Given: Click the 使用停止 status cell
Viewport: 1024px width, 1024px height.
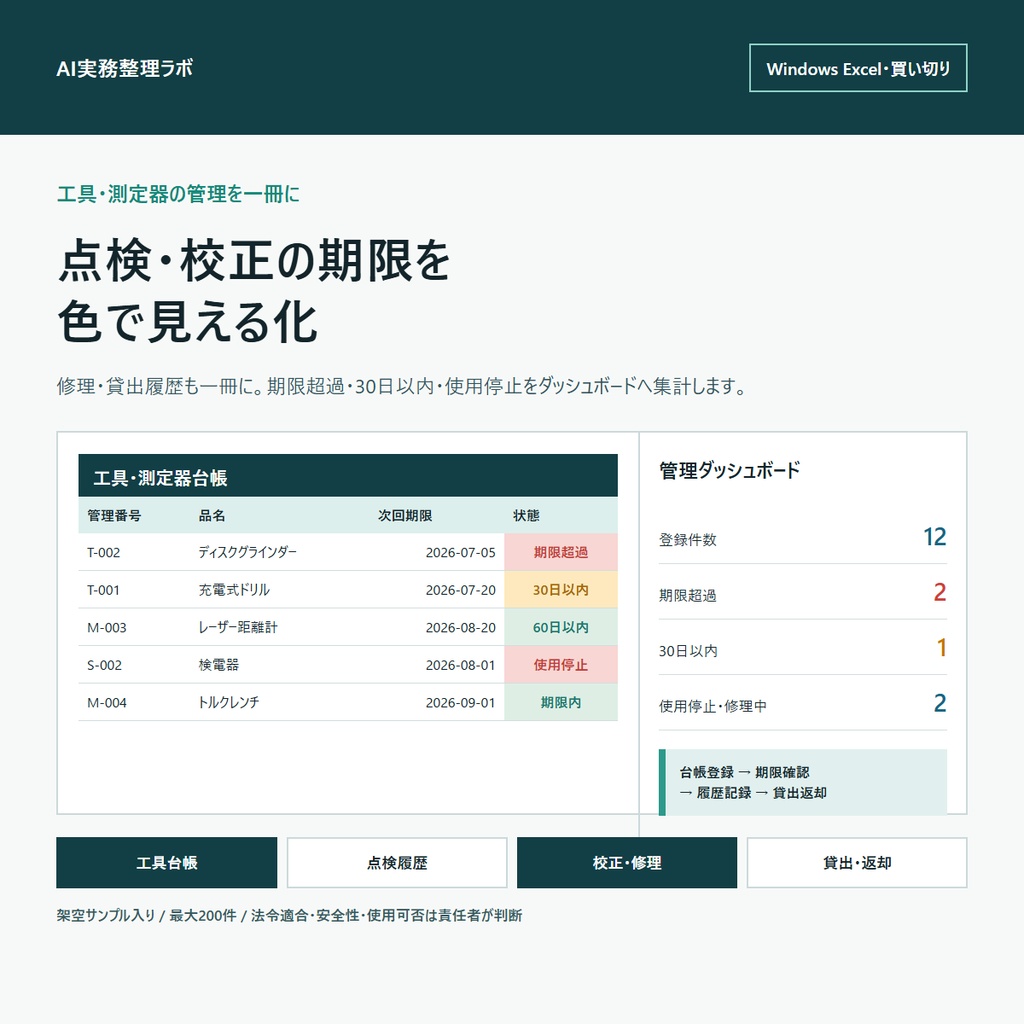Looking at the screenshot, I should (x=561, y=665).
